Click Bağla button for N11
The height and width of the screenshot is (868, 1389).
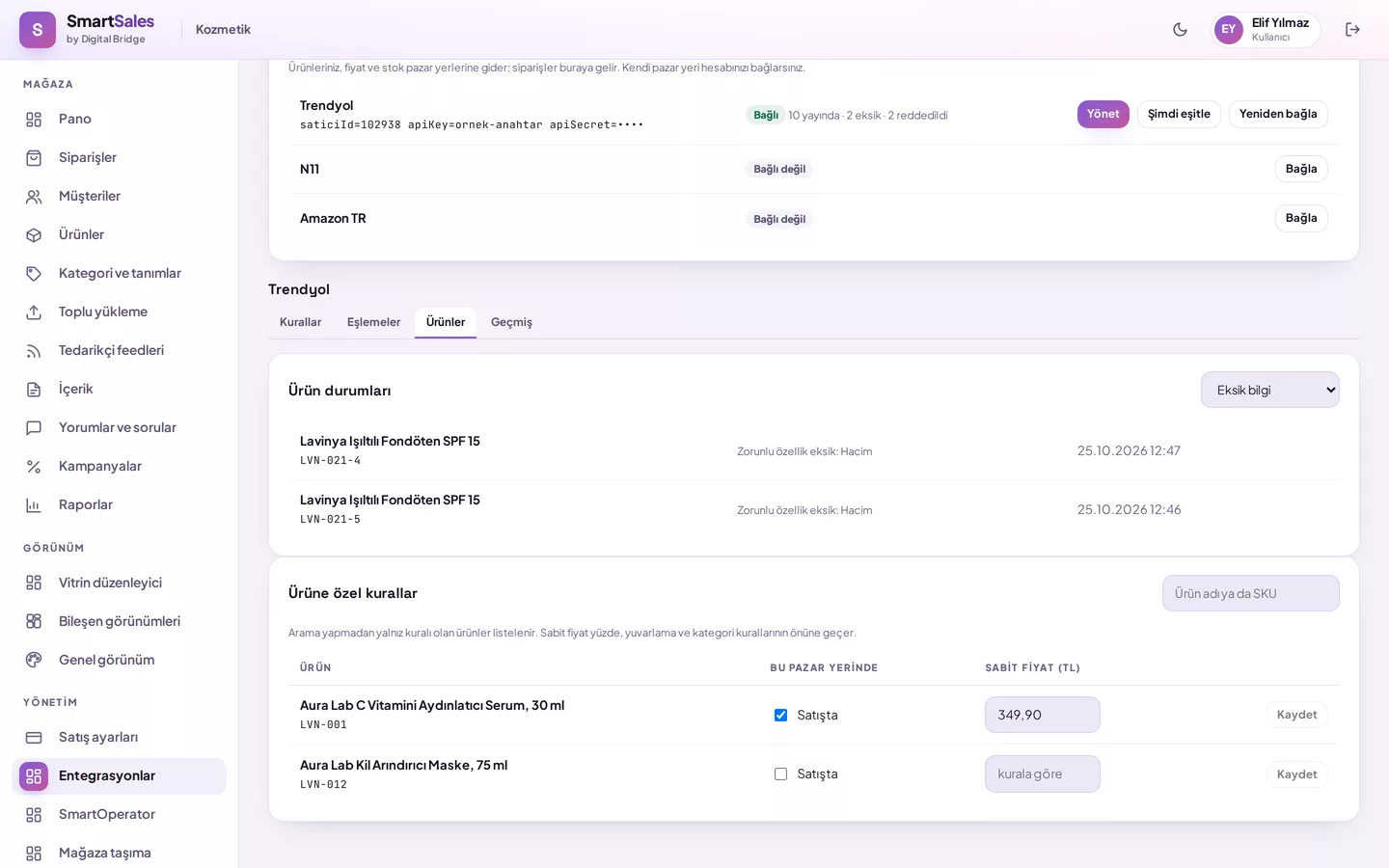click(x=1301, y=169)
